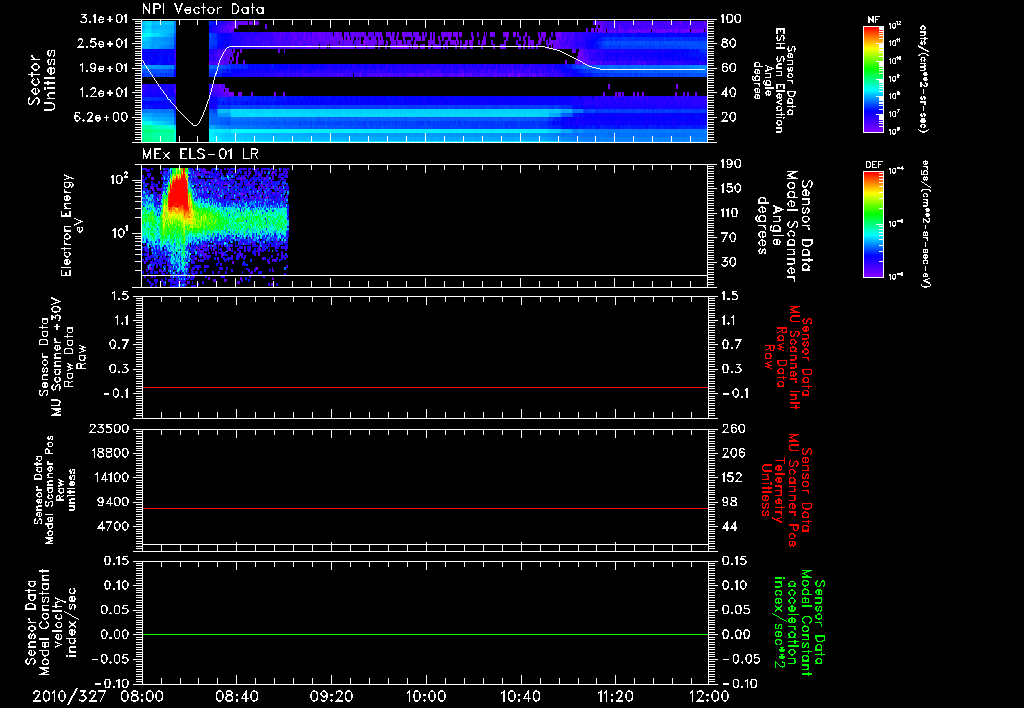Click the 10:40 time axis label

pos(520,696)
